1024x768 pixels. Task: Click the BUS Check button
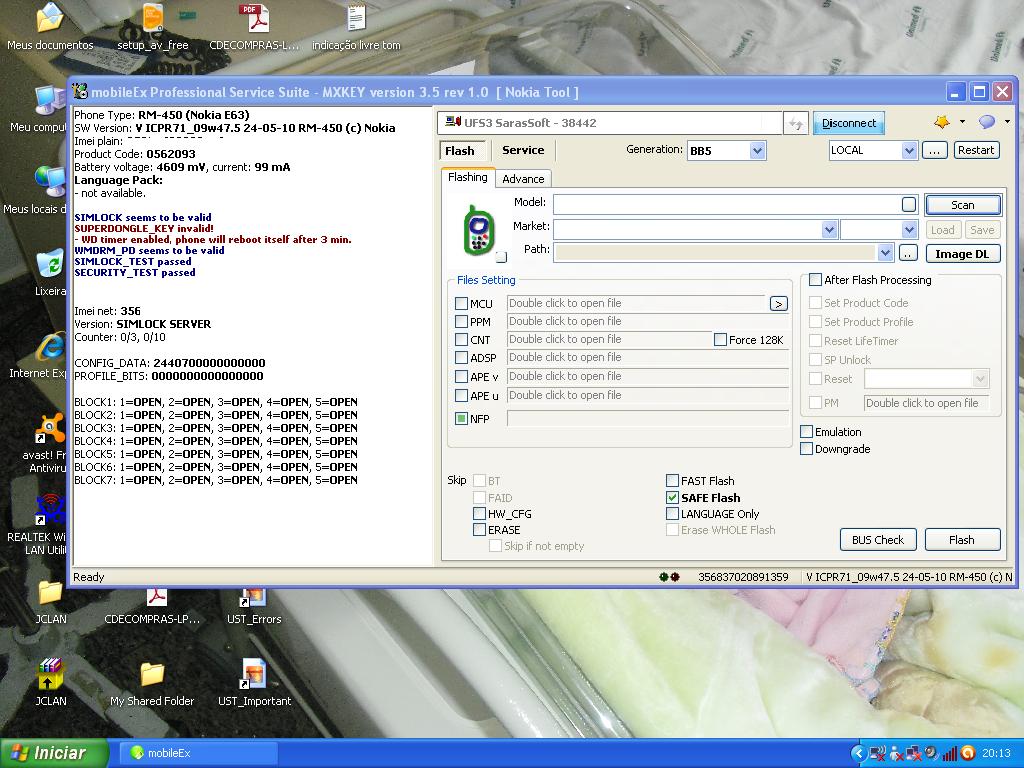coord(878,540)
